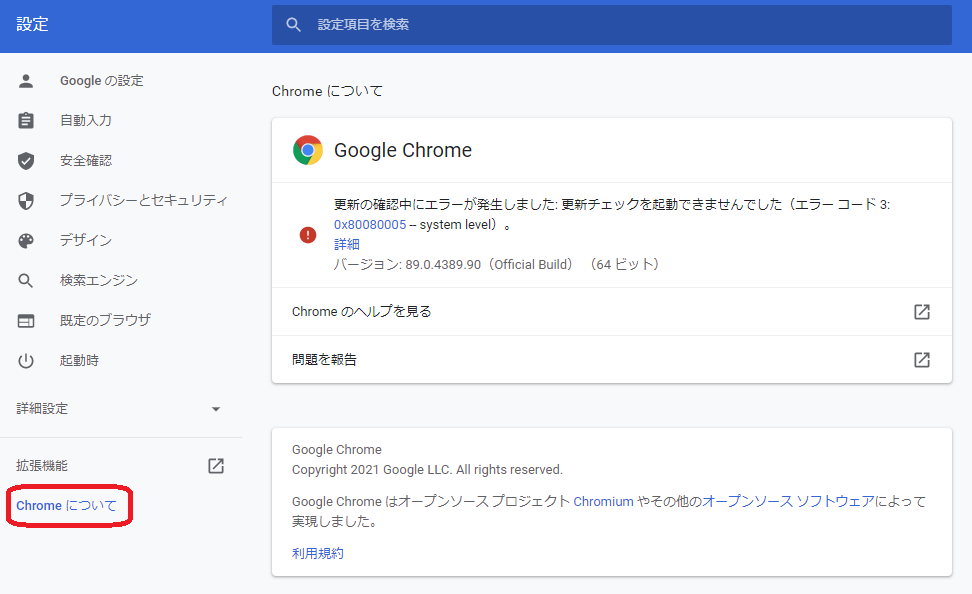The height and width of the screenshot is (594, 972).
Task: Click the browser window icon for 既定のブラウザ
Action: [26, 321]
